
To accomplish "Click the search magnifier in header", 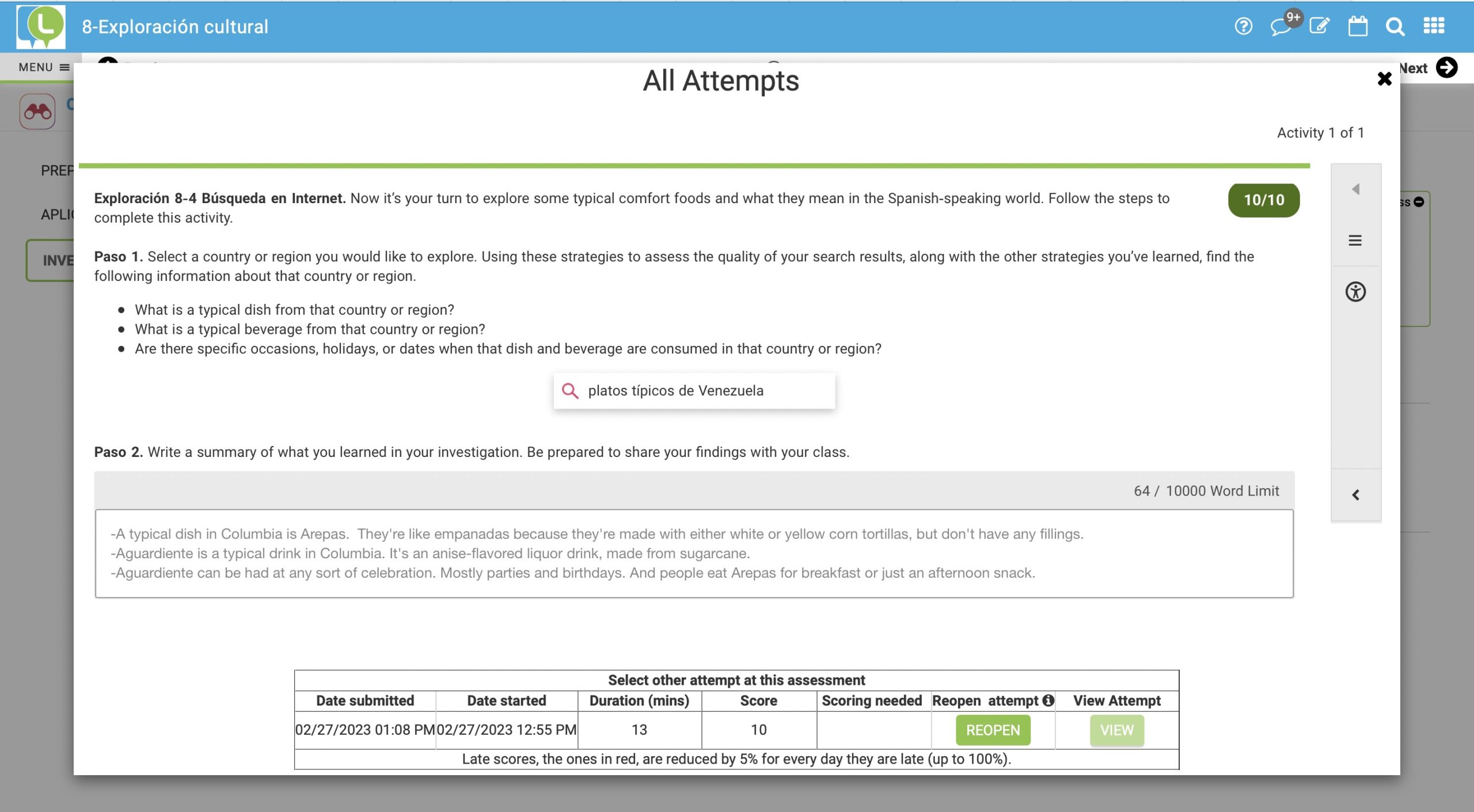I will (1395, 26).
